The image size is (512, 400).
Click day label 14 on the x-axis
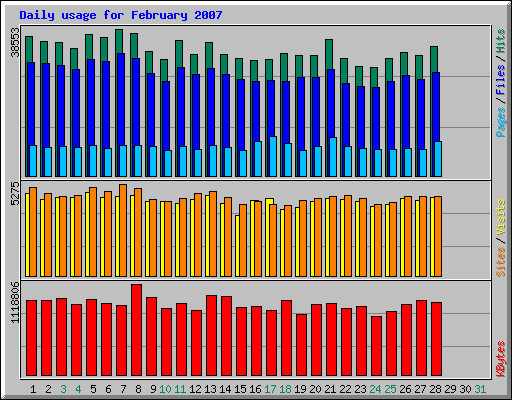[x=225, y=389]
